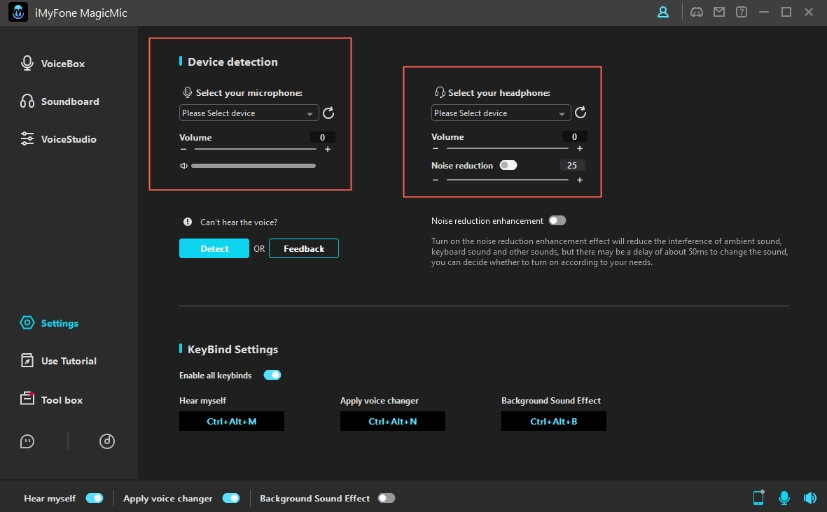Minimize the MagicMic window

point(764,12)
